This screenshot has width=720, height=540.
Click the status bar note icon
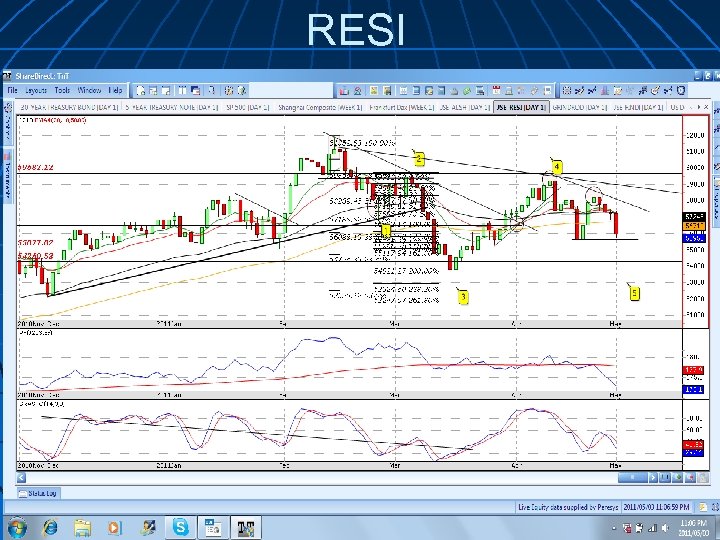(x=703, y=507)
